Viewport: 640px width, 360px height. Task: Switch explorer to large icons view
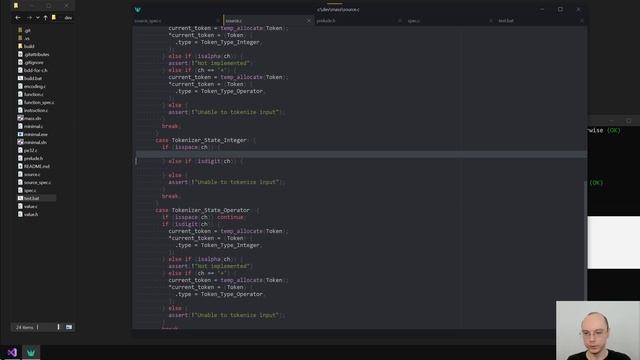(x=69, y=327)
